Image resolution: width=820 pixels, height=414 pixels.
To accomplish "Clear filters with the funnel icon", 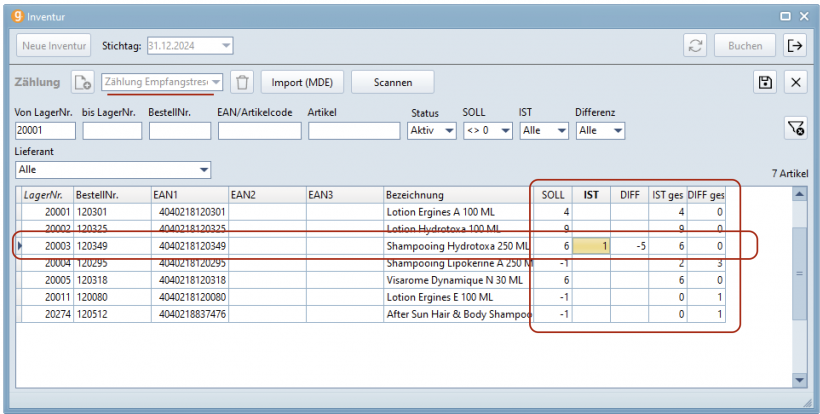I will coord(794,127).
